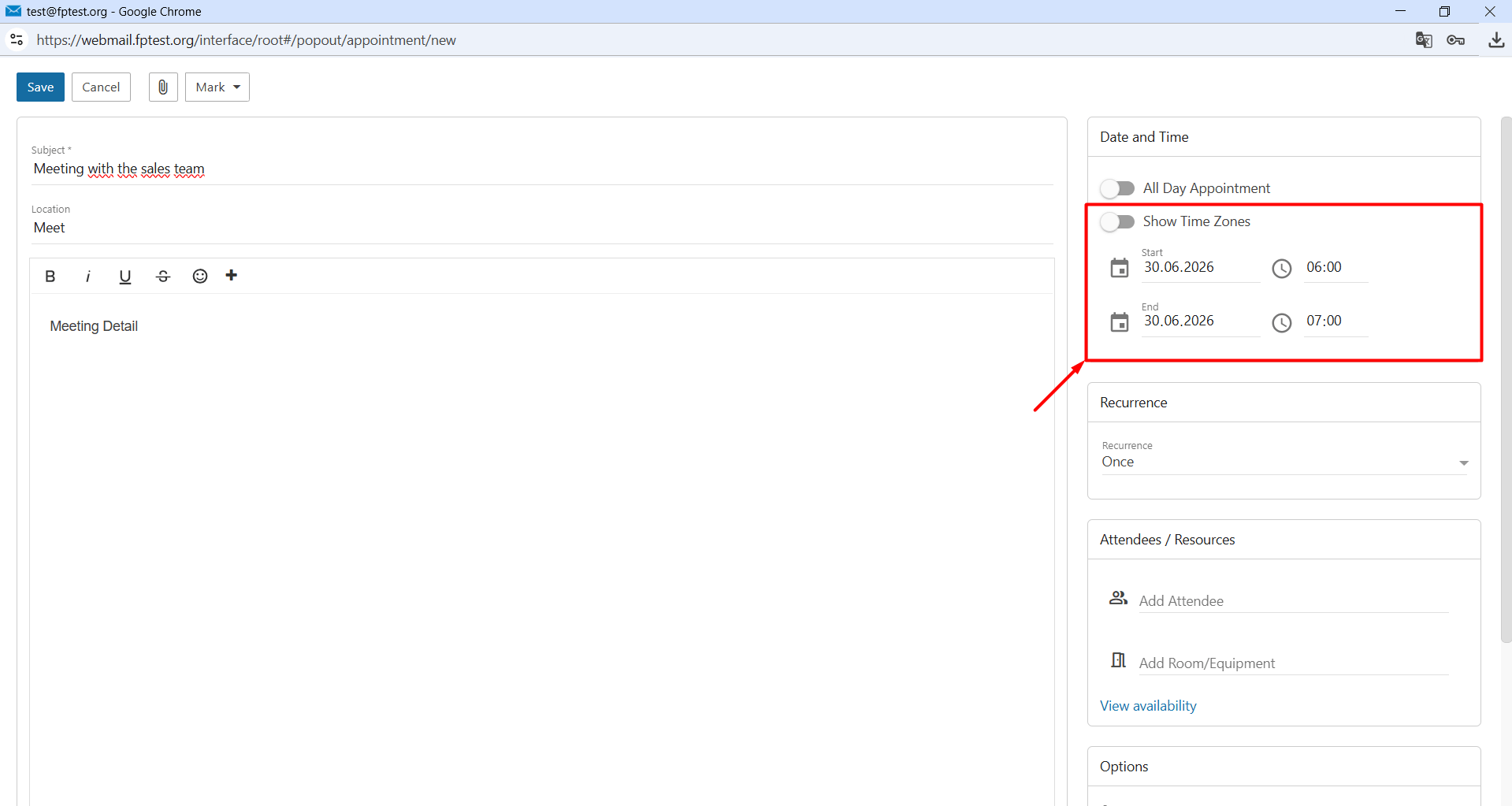Edit the End date 30.06.2026 field
1512x806 pixels.
pos(1200,321)
